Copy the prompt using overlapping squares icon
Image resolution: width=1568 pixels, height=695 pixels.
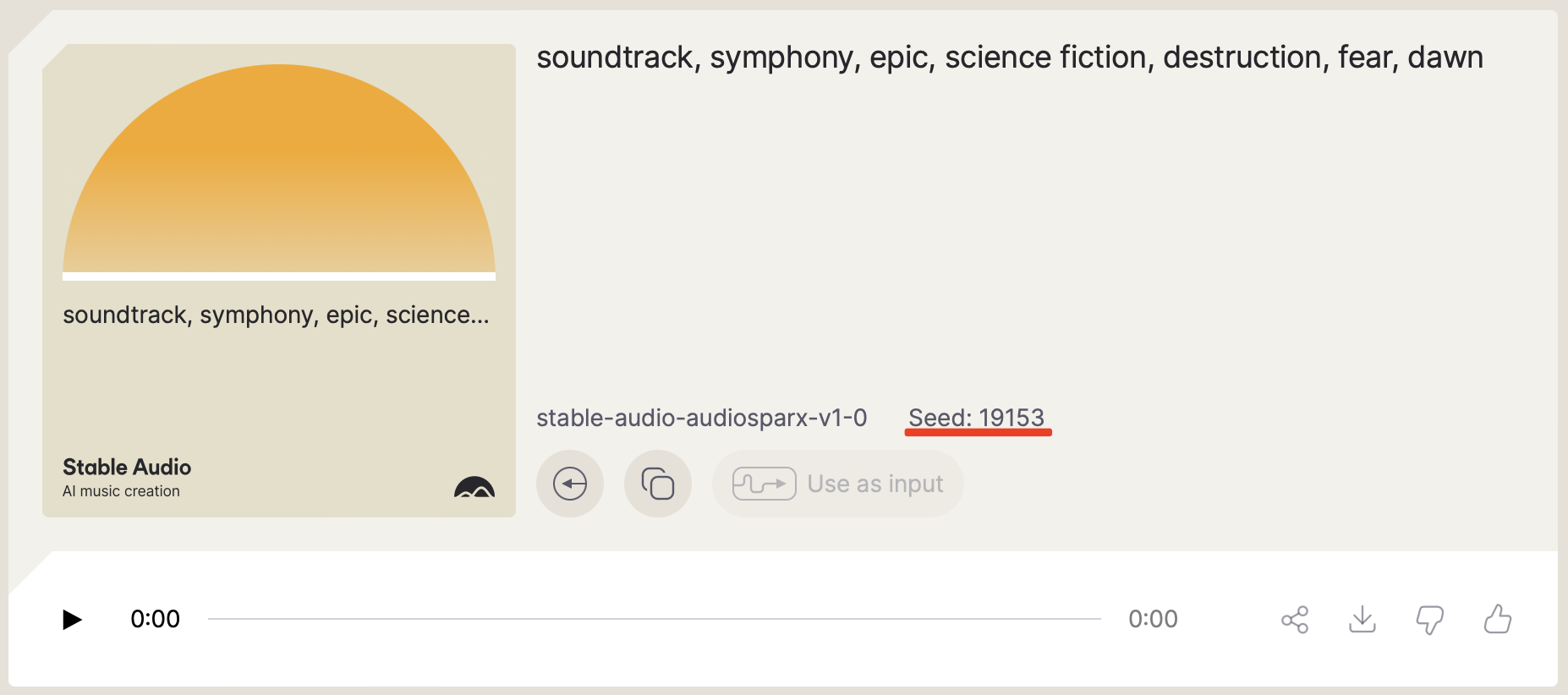click(x=658, y=484)
